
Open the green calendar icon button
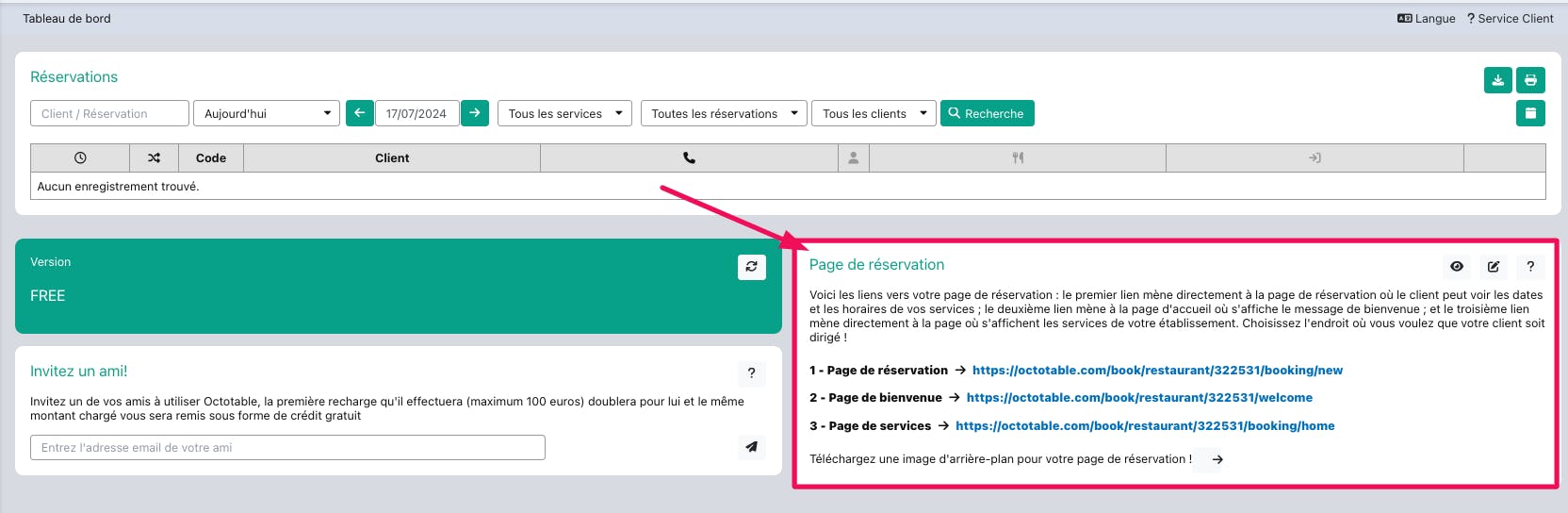coord(1530,113)
